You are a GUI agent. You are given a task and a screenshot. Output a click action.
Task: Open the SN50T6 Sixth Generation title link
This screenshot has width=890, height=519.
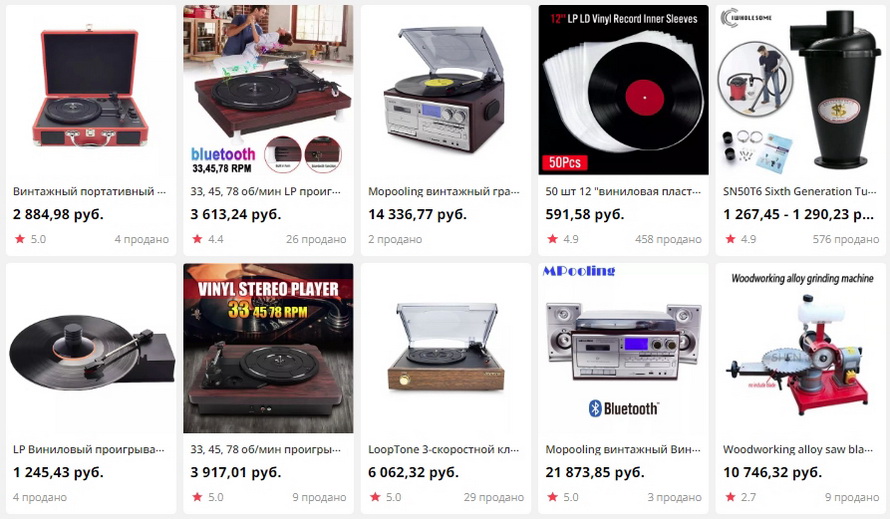pyautogui.click(x=799, y=191)
